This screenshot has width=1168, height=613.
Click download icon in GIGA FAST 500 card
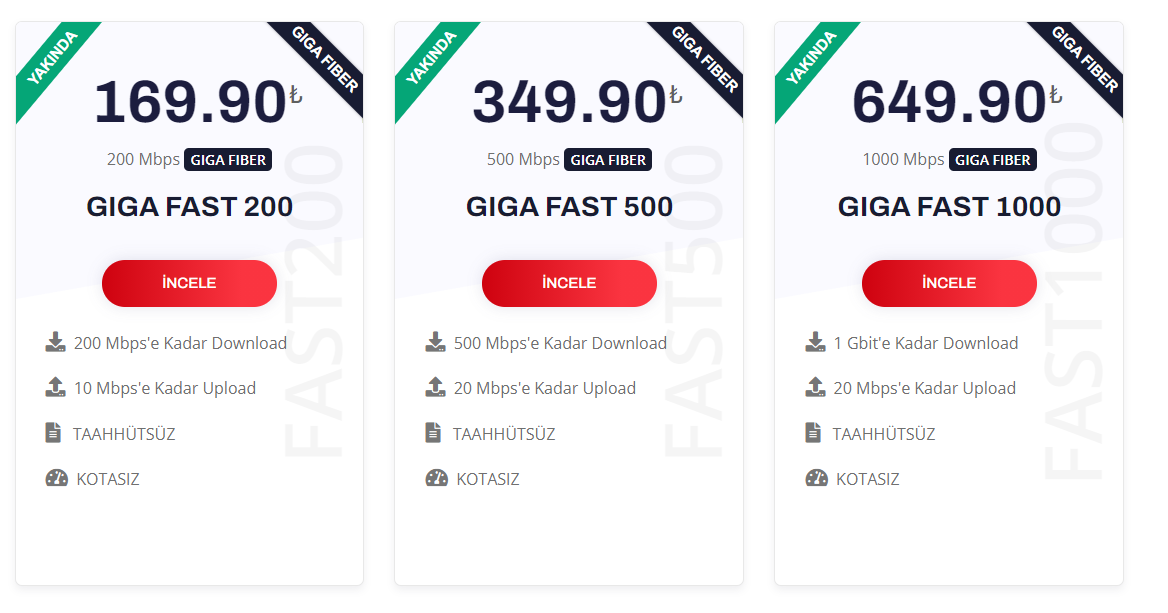(435, 343)
